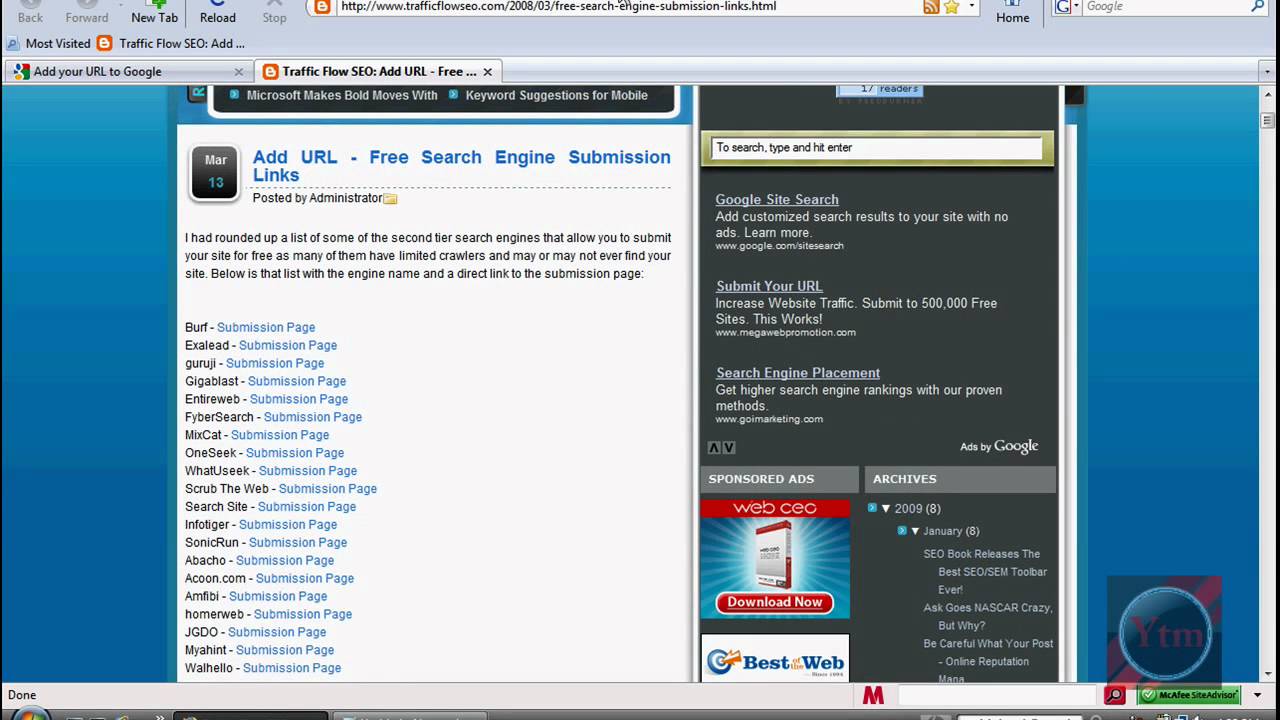Open homerweb Submission Page link
This screenshot has width=1280, height=720.
coord(303,615)
